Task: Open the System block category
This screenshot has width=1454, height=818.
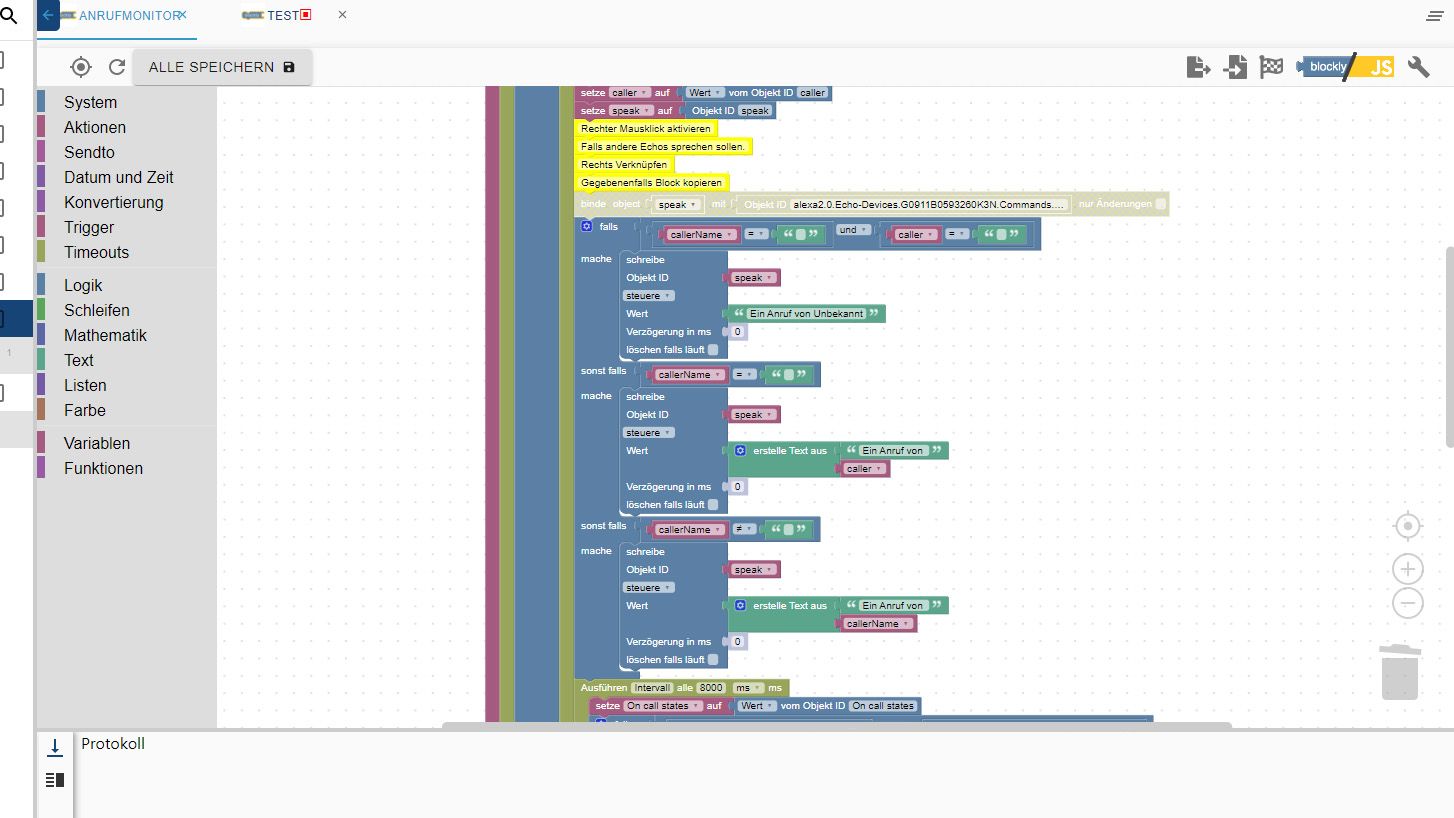Action: 90,102
